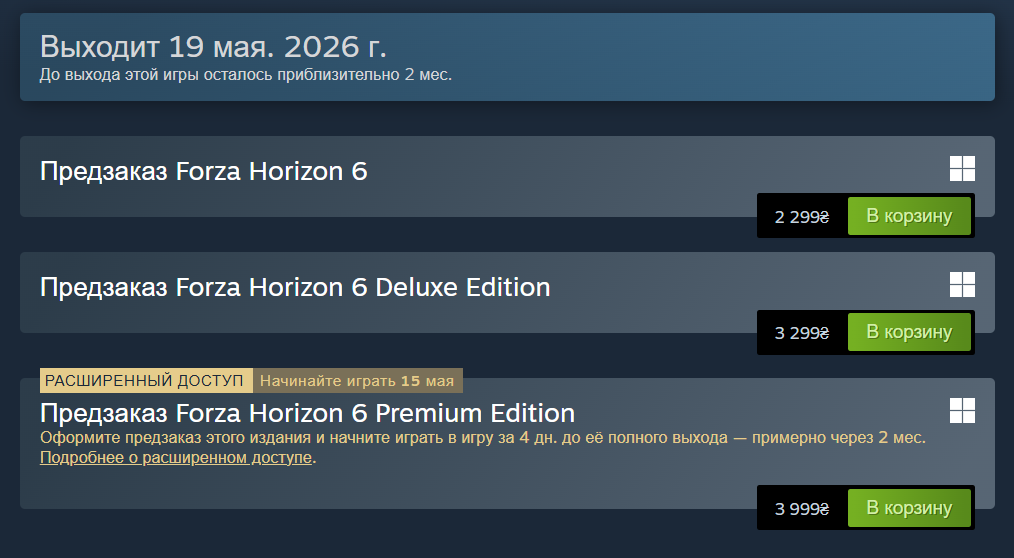Click the Windows platform icon for Premium Edition
The height and width of the screenshot is (558, 1014).
(x=962, y=410)
